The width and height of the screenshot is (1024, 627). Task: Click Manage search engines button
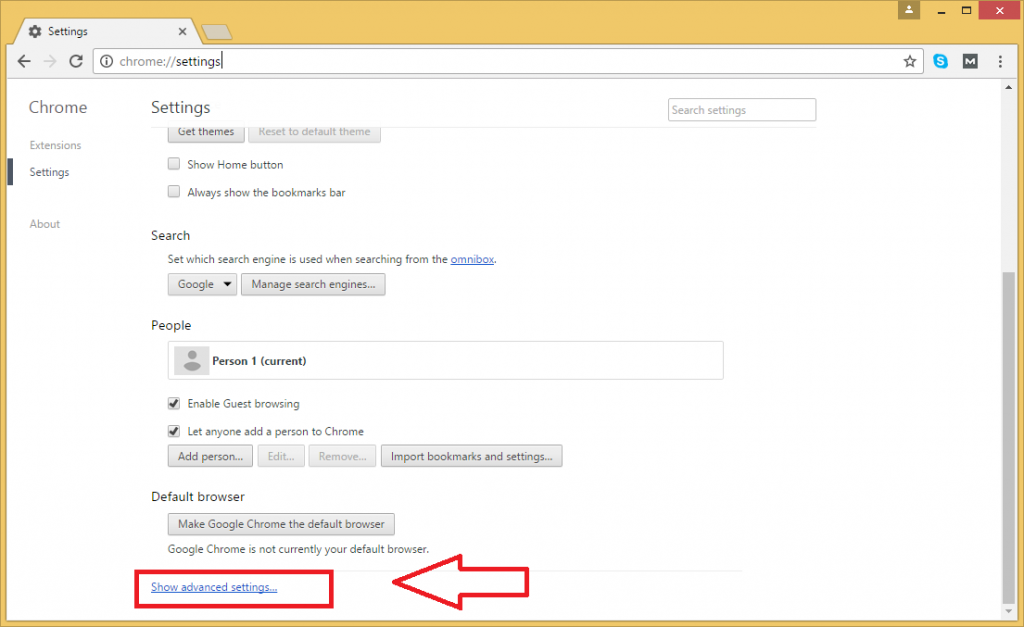tap(313, 285)
